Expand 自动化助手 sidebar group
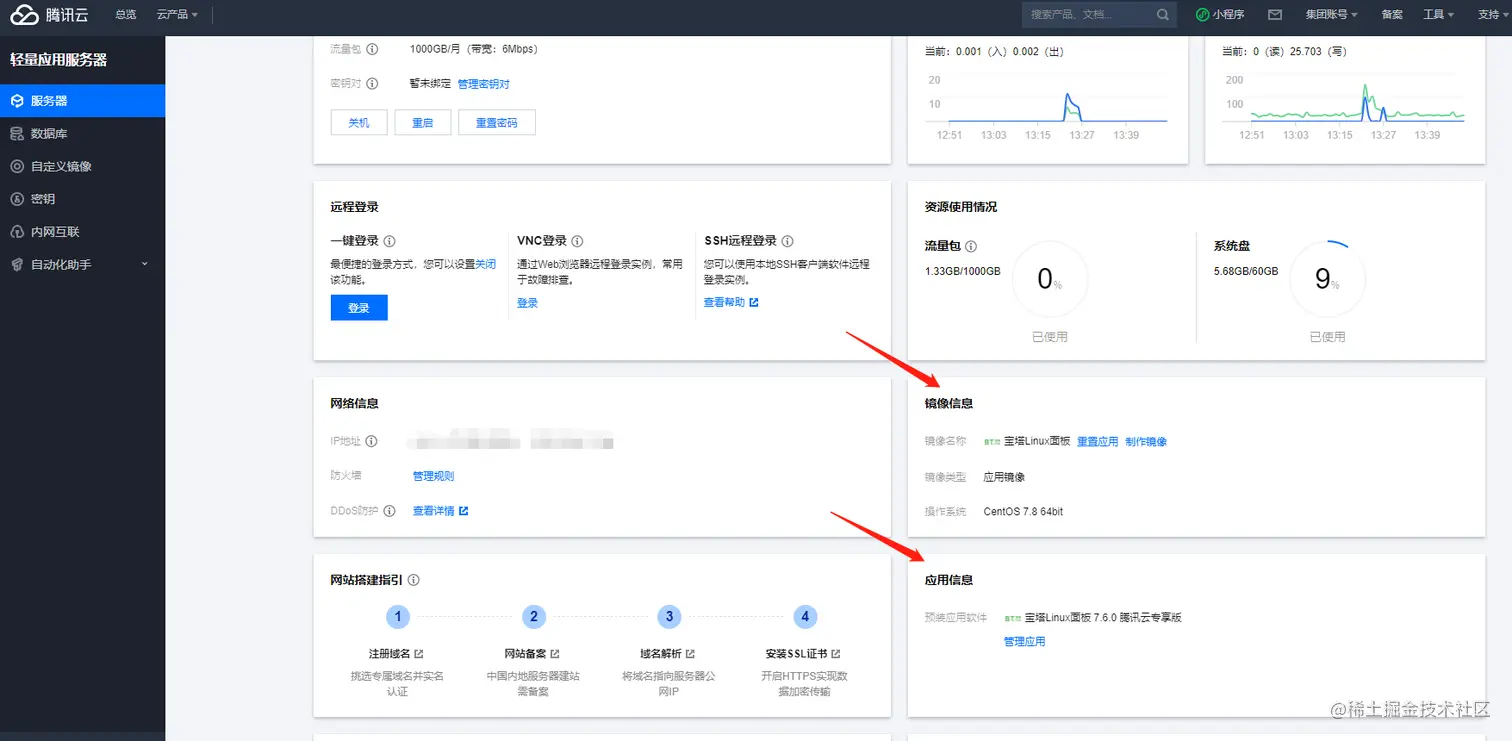 [x=82, y=264]
